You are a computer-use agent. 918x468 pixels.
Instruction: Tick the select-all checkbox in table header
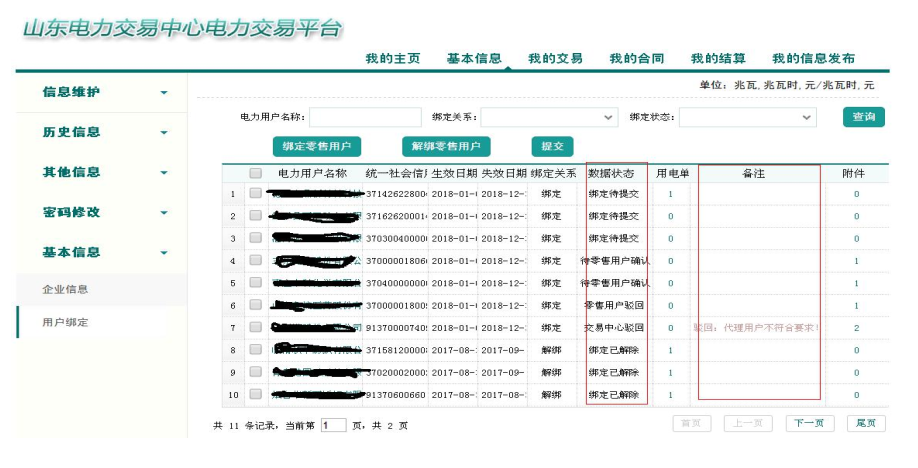pyautogui.click(x=256, y=173)
